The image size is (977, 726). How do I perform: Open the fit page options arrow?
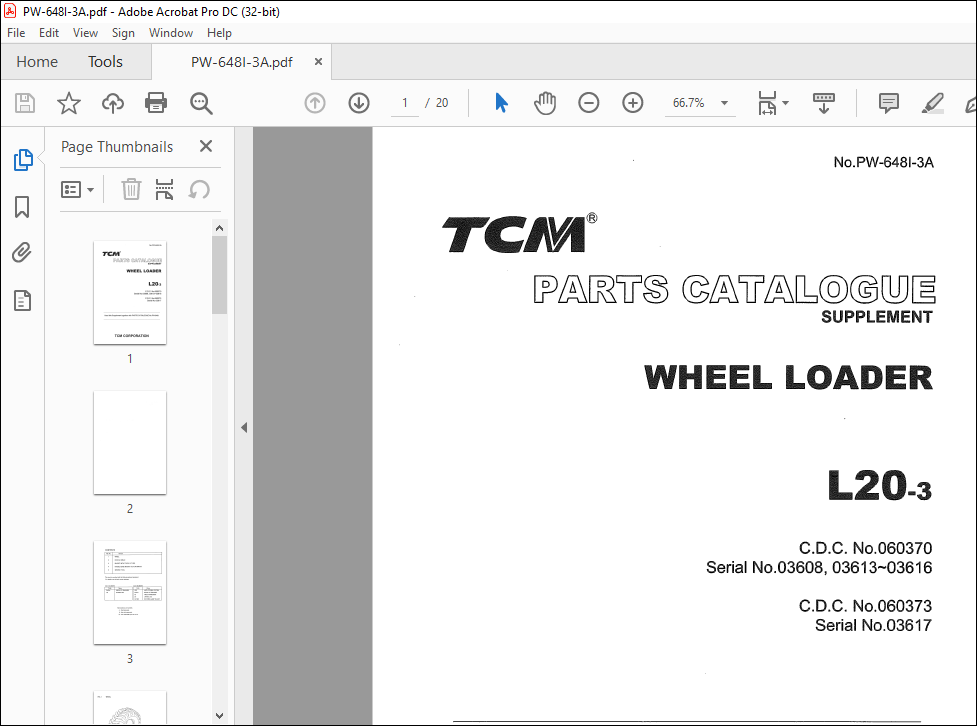tap(785, 103)
